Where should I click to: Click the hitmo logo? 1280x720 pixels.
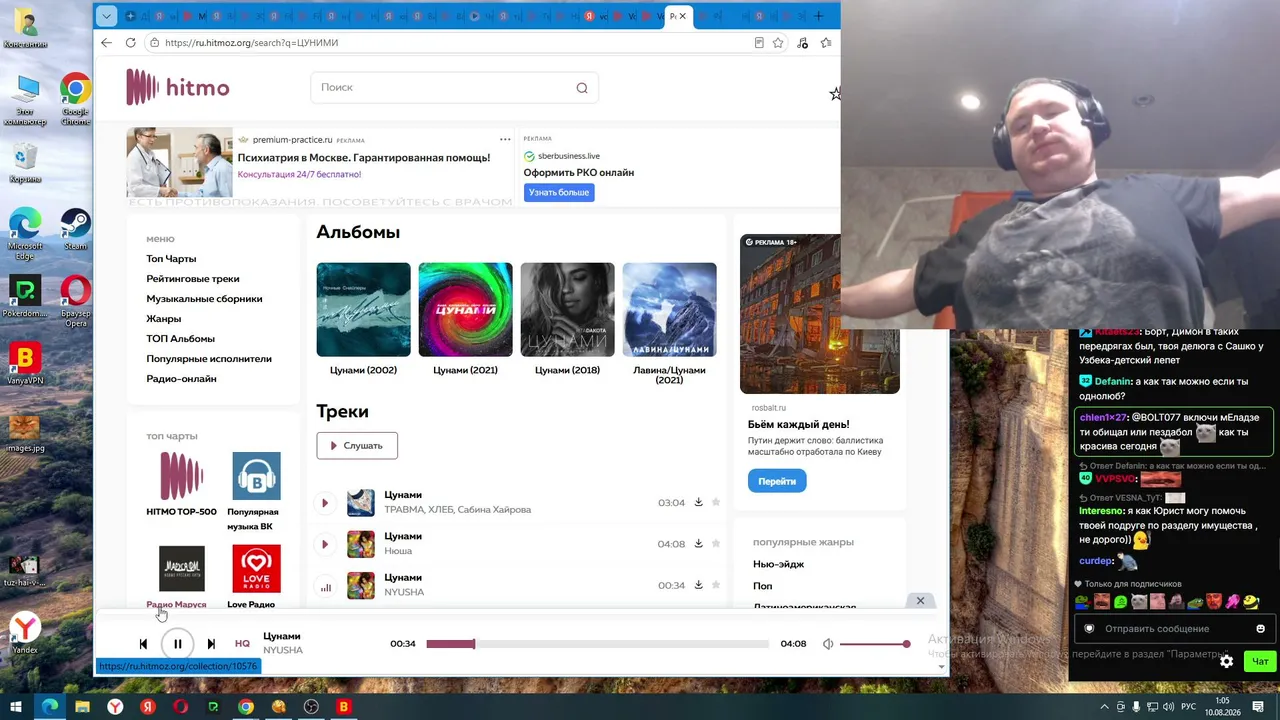click(x=178, y=87)
